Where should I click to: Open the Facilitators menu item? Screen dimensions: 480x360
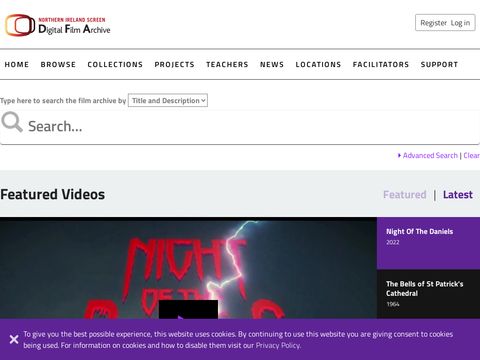(381, 64)
